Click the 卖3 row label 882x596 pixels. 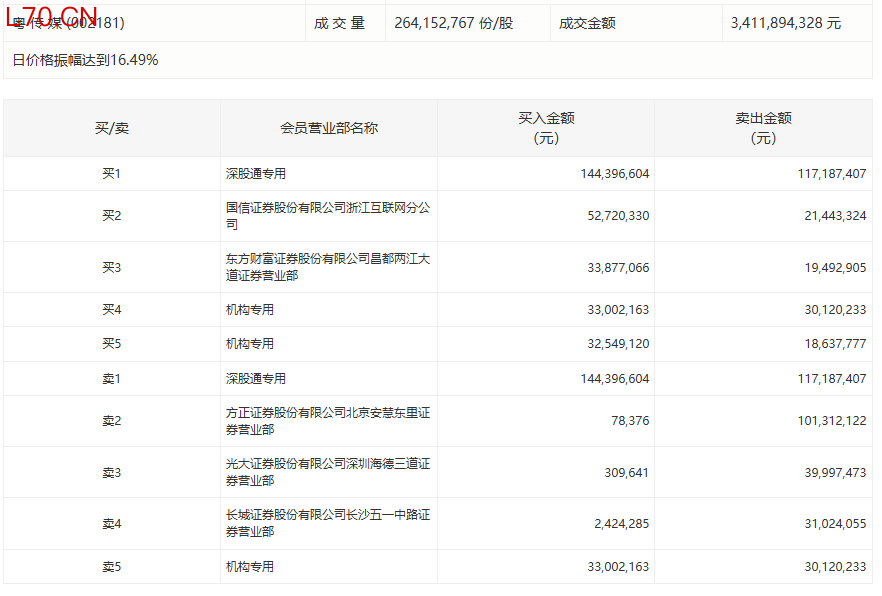click(x=112, y=472)
